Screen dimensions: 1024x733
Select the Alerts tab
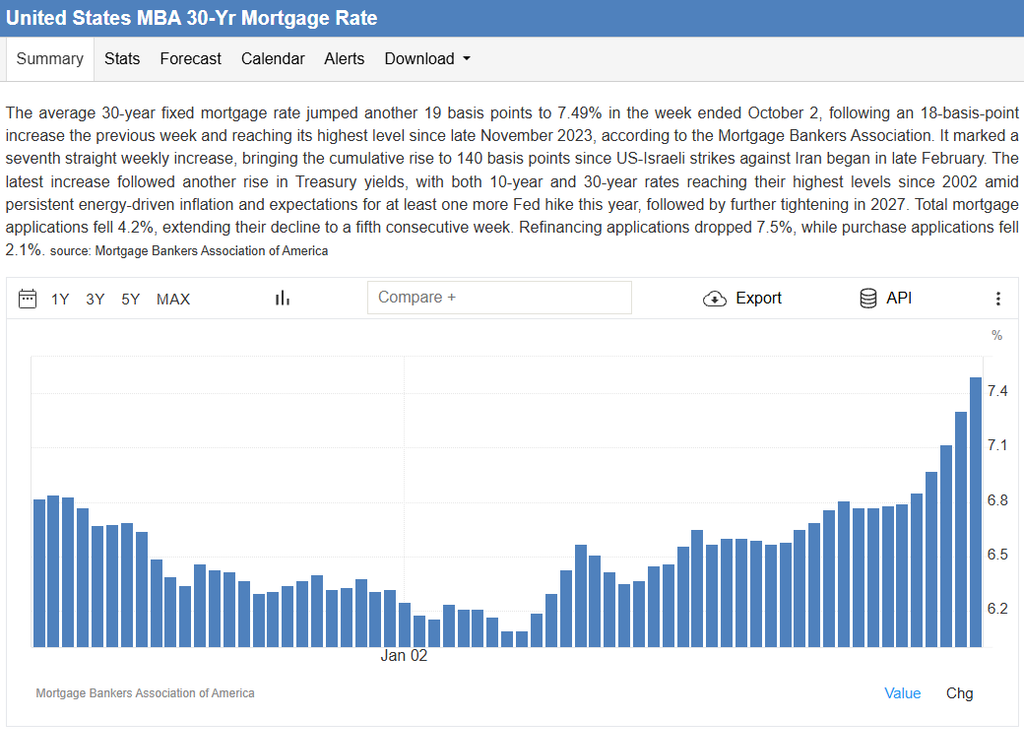tap(344, 59)
